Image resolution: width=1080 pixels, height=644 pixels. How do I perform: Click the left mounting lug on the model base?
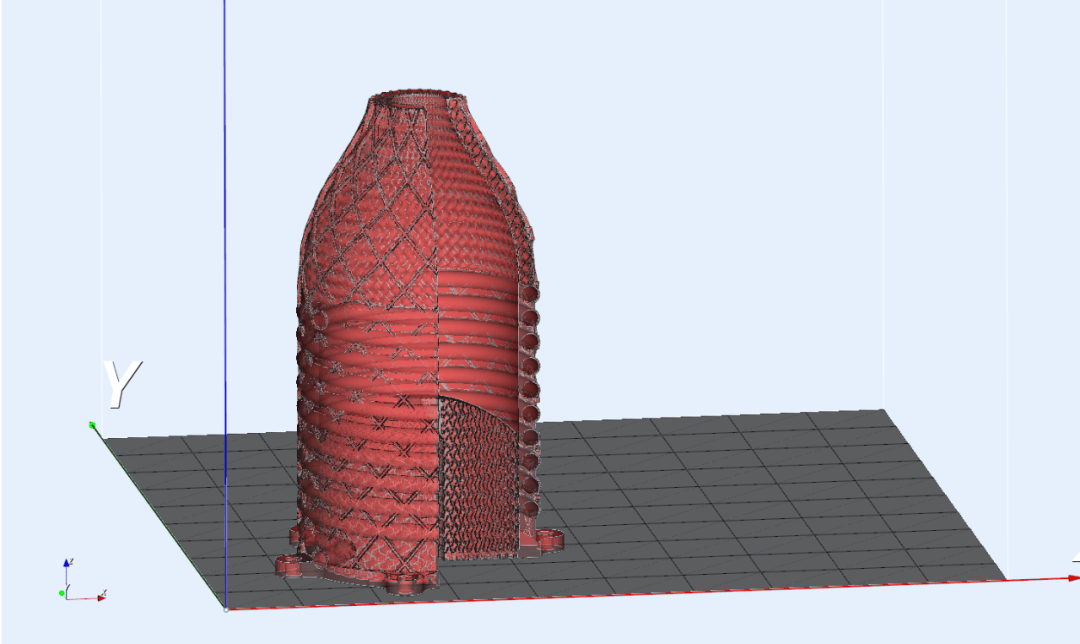(x=290, y=566)
